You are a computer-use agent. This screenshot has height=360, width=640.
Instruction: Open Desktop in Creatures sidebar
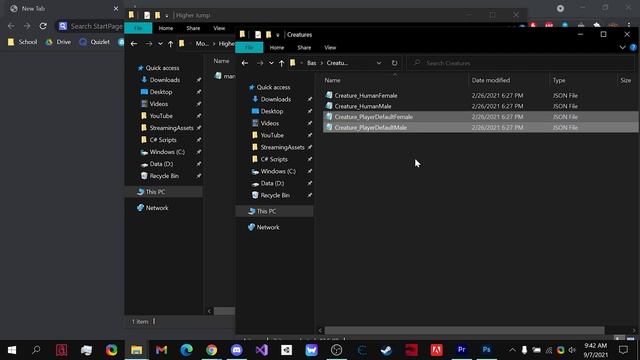click(267, 111)
